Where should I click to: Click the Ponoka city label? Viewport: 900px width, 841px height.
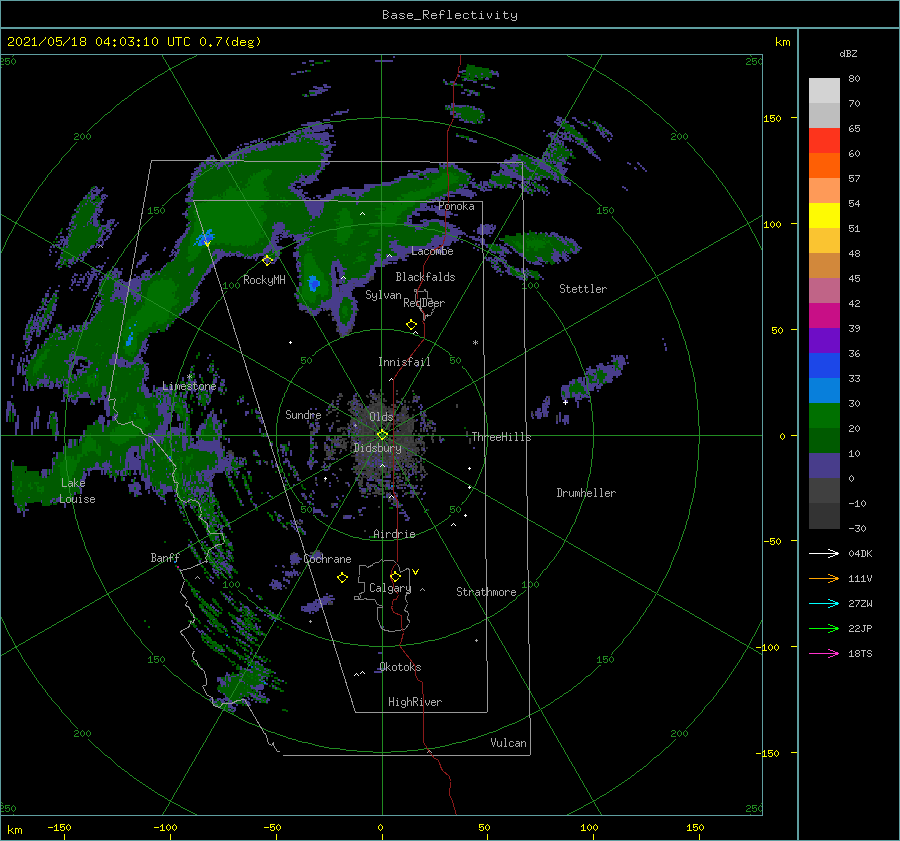(456, 206)
